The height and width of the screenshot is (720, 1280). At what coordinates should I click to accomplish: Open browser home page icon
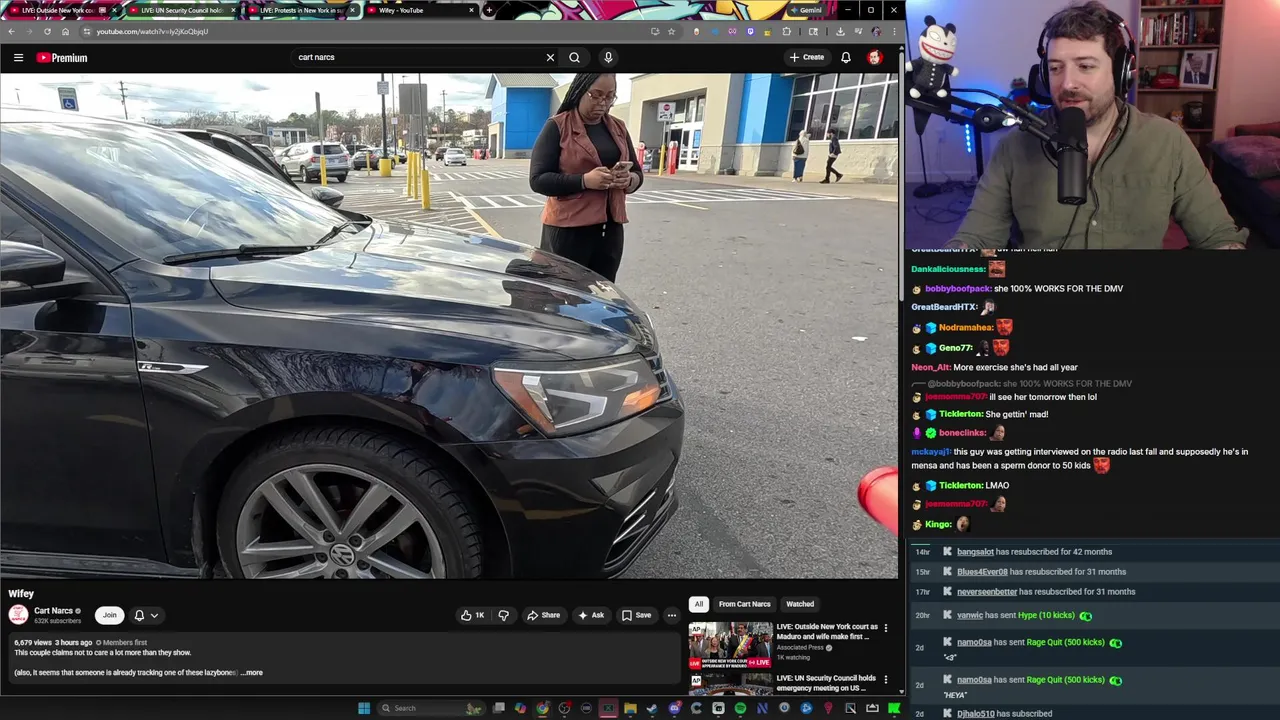65,31
